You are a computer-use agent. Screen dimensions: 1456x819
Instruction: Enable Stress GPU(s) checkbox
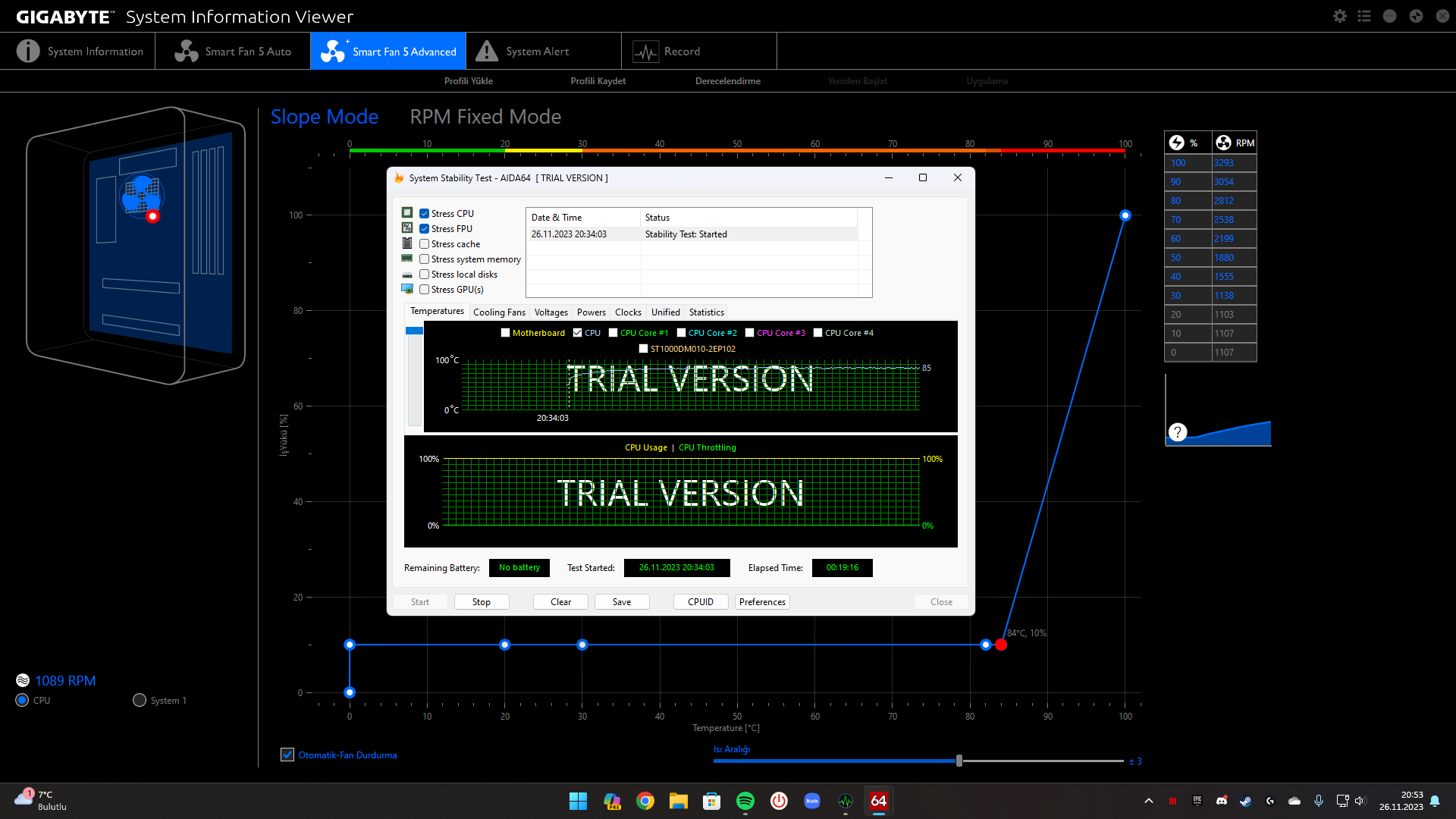point(425,290)
